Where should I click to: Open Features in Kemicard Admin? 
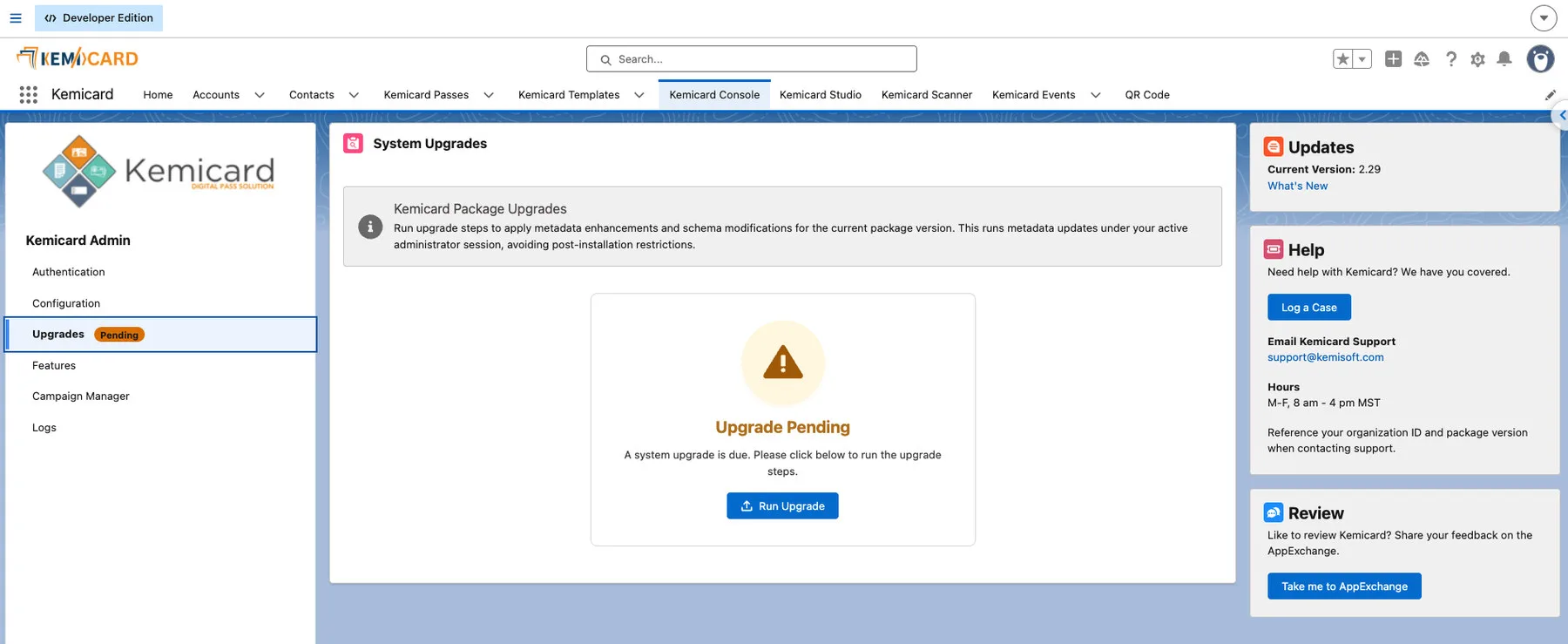(x=54, y=365)
